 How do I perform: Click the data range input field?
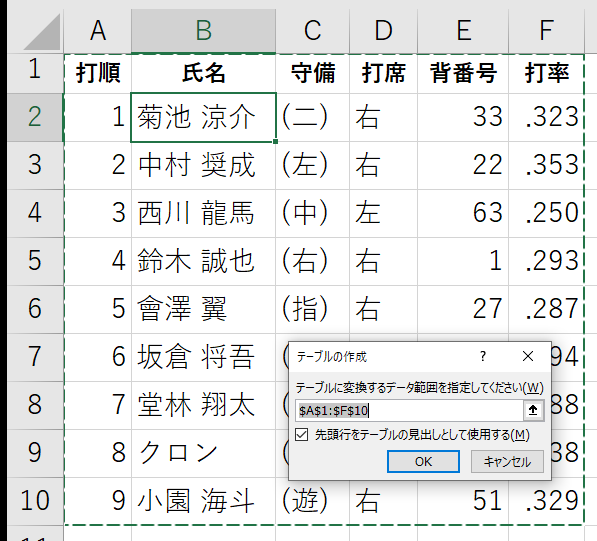pos(410,410)
